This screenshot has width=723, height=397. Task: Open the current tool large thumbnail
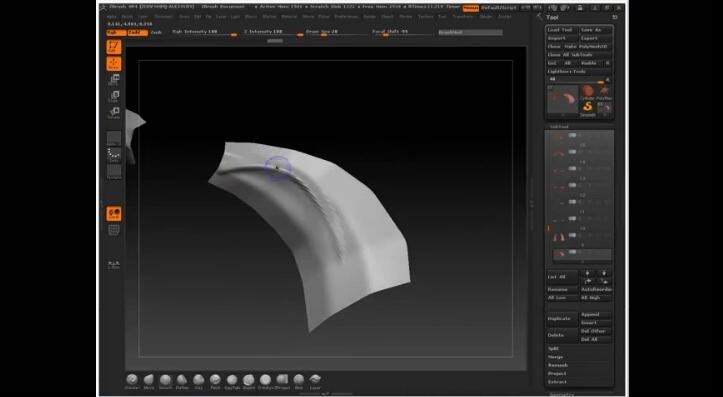coord(563,100)
